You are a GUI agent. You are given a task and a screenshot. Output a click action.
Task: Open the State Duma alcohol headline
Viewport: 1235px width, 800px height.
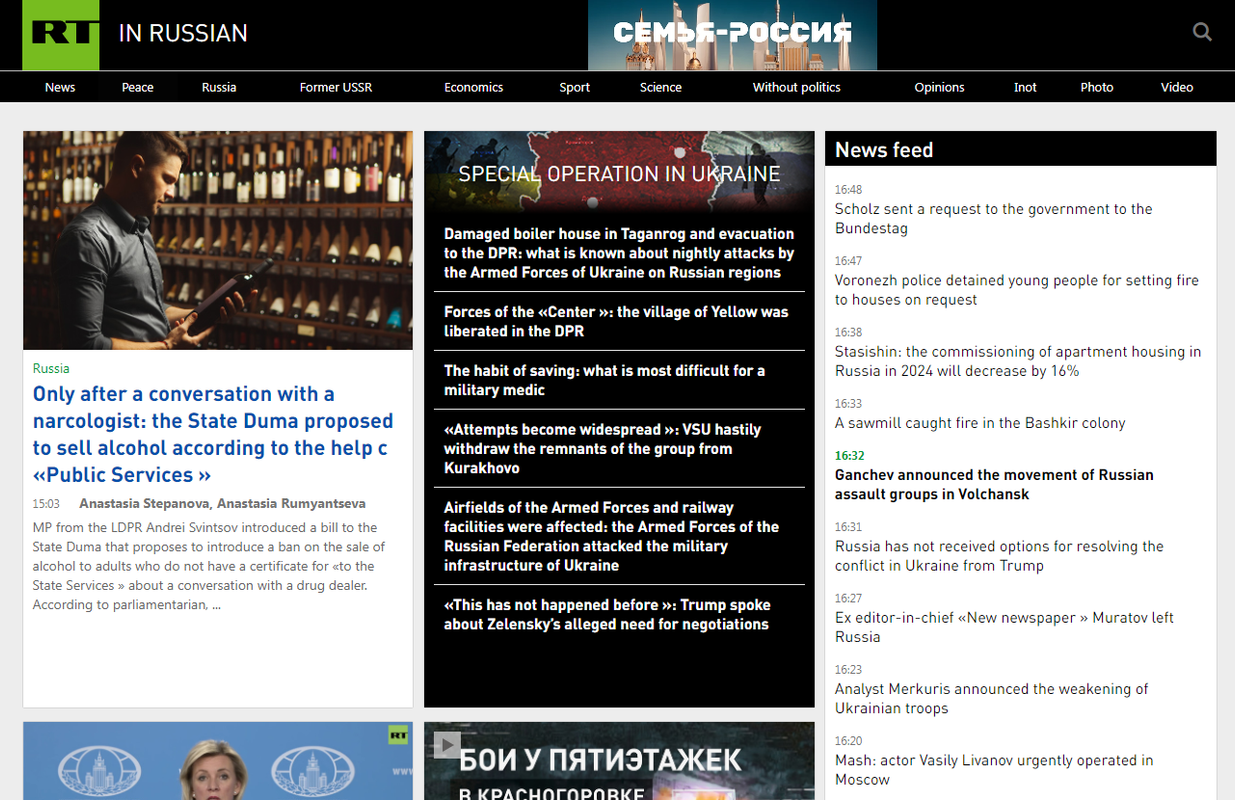(x=213, y=434)
